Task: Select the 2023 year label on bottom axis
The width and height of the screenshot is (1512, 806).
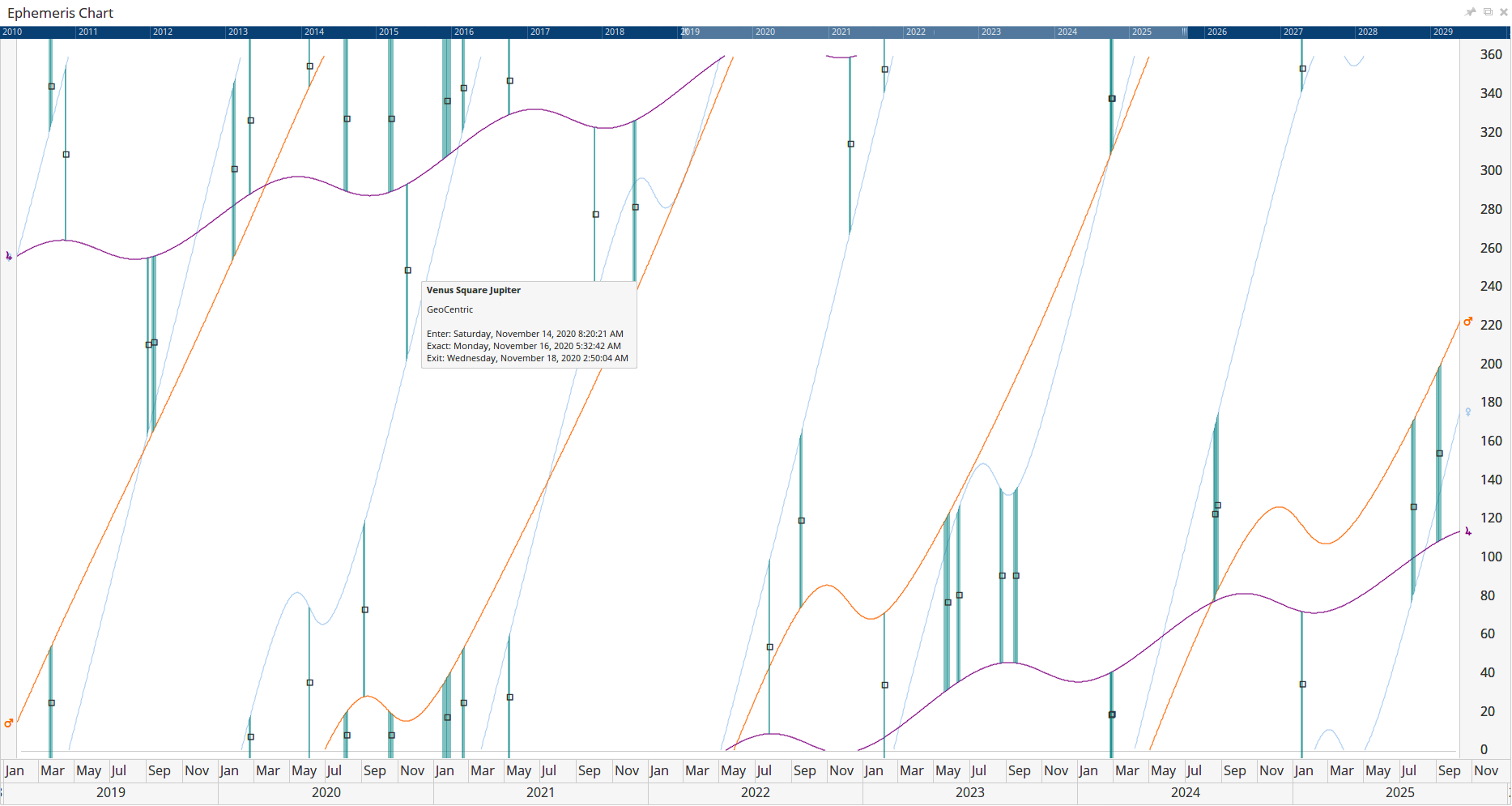Action: tap(970, 792)
